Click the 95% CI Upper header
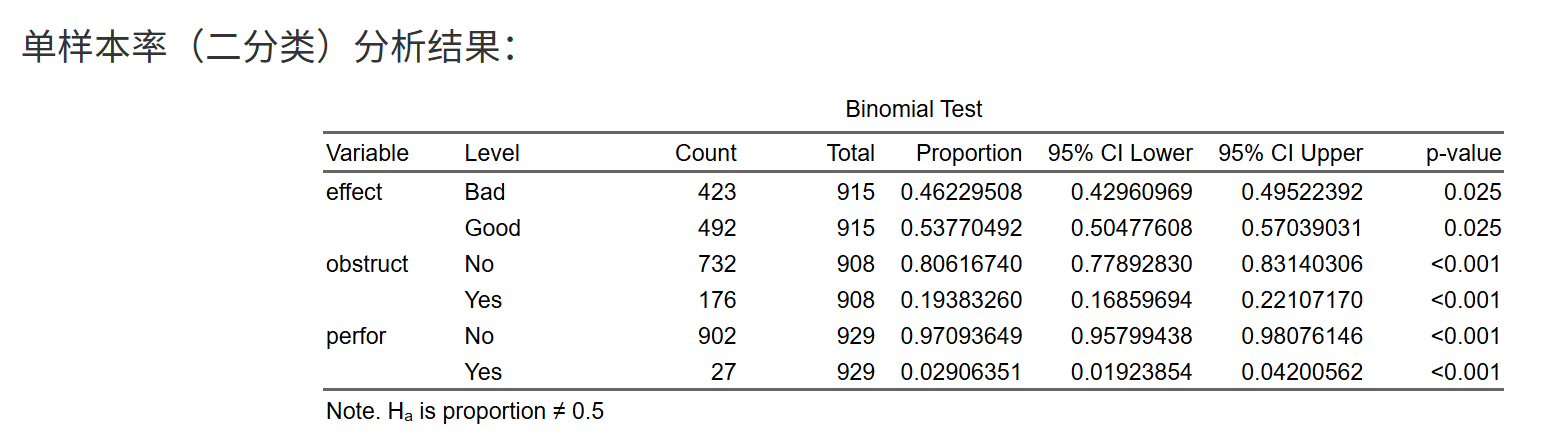Screen dimensions: 1541x447 (1290, 153)
